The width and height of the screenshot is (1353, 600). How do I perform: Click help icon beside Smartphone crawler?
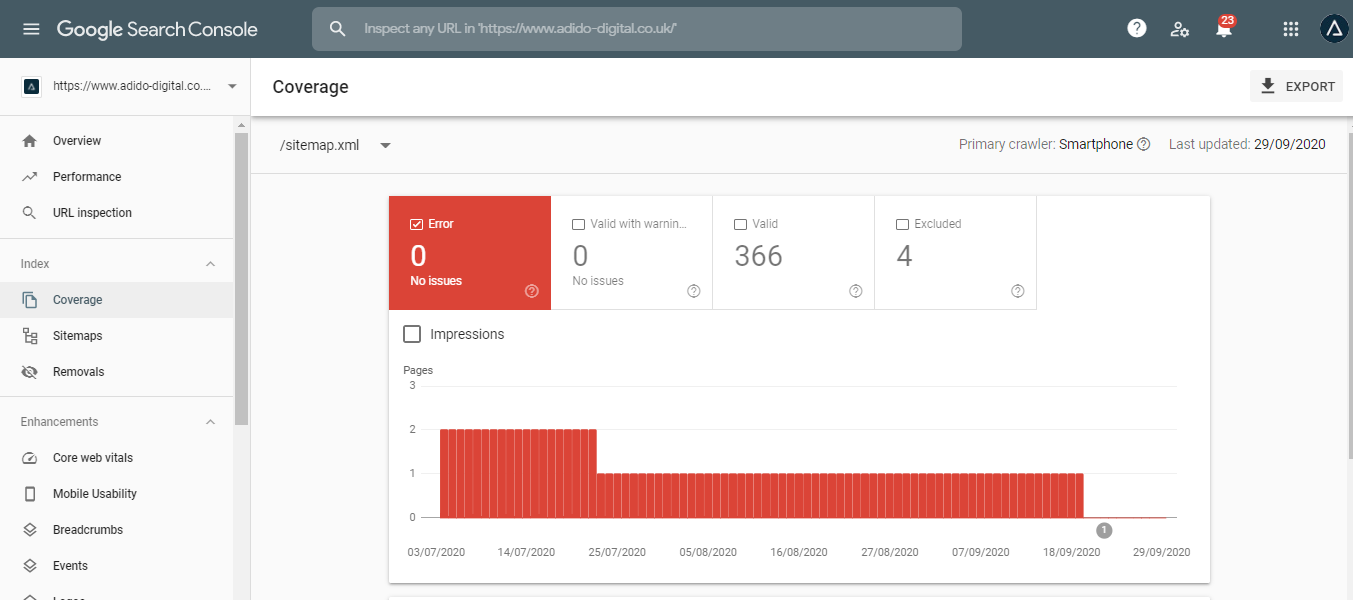point(1144,144)
